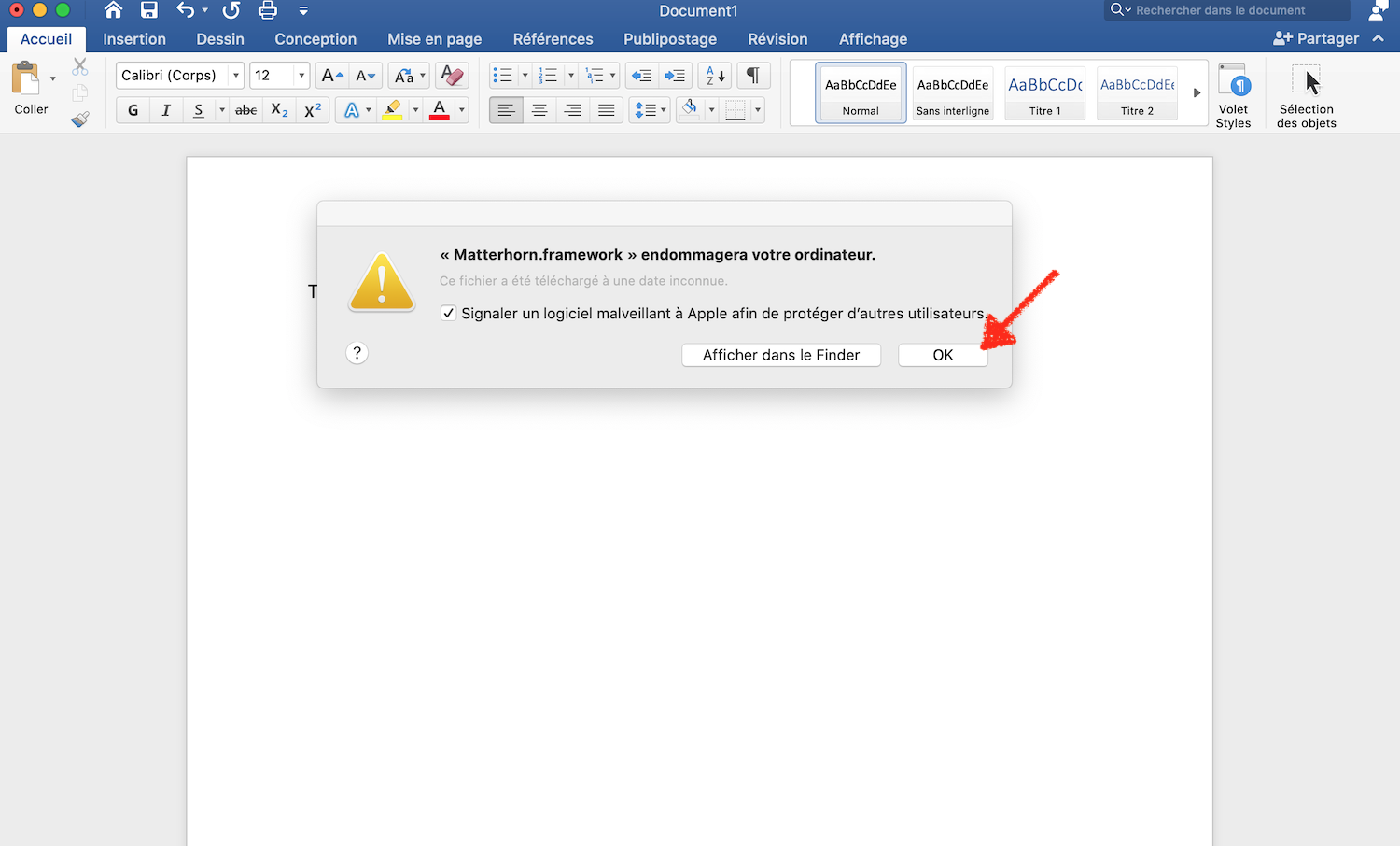Open the Volet Styles pane
Screen dimensions: 1400x846
point(1233,95)
